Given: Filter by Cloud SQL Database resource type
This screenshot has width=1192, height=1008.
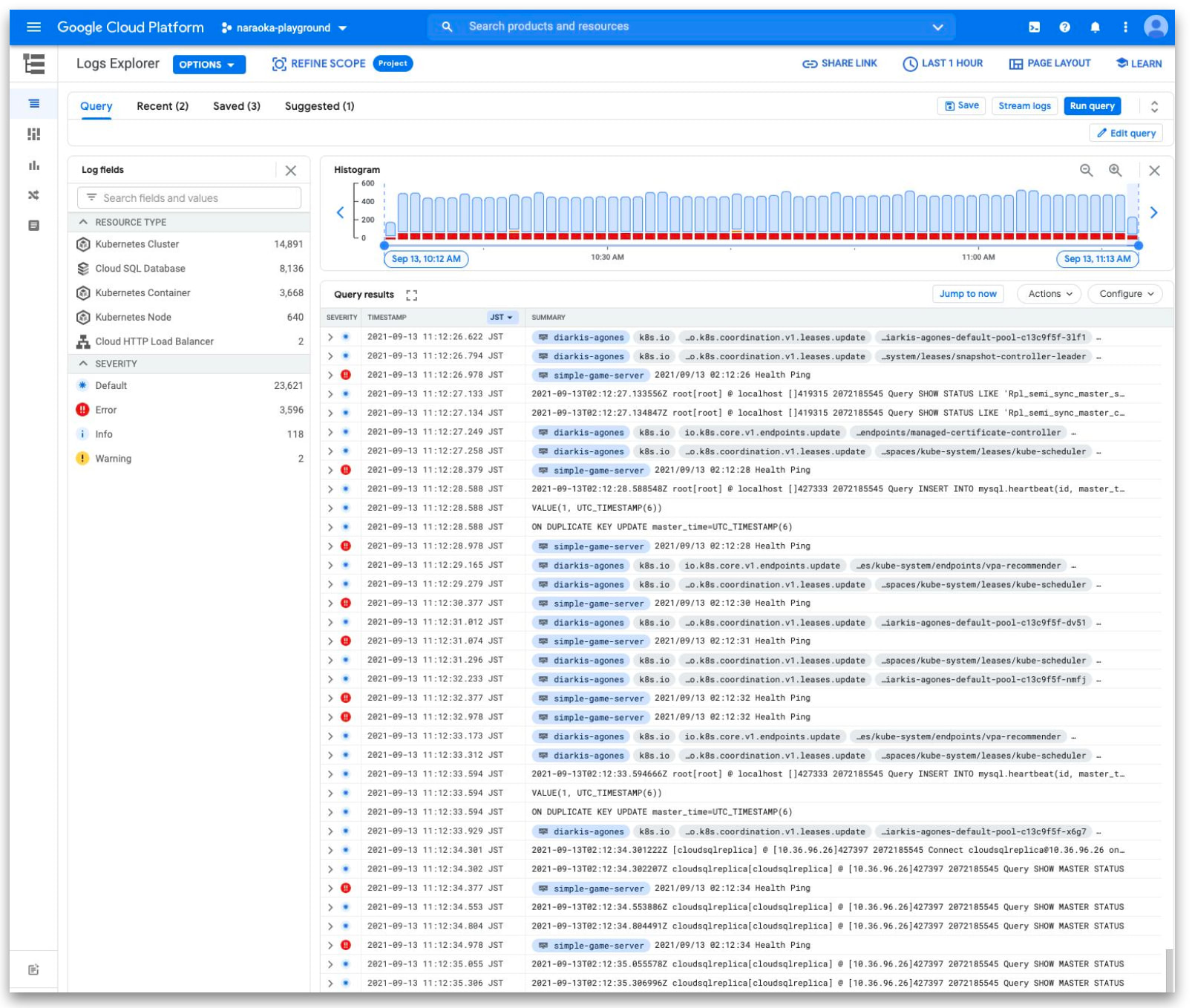Looking at the screenshot, I should (189, 269).
